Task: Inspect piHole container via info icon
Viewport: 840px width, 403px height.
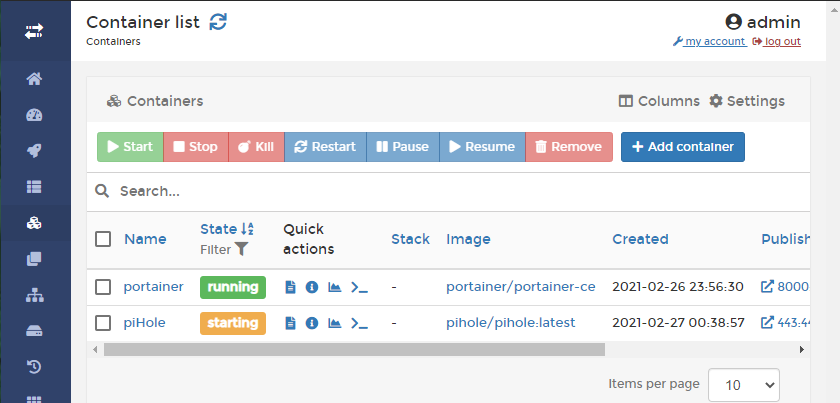Action: [312, 323]
